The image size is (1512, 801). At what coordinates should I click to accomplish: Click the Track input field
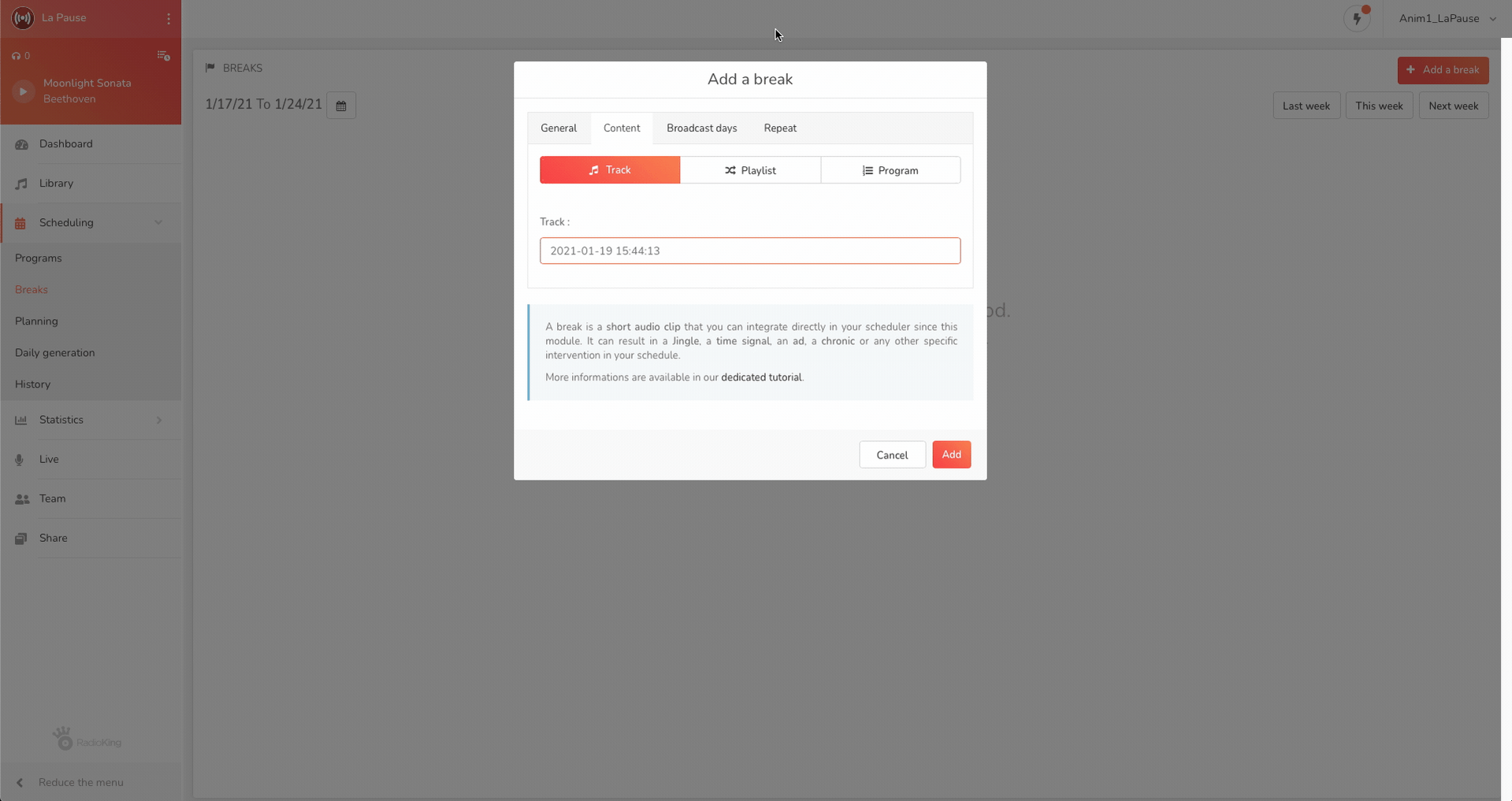pyautogui.click(x=750, y=250)
